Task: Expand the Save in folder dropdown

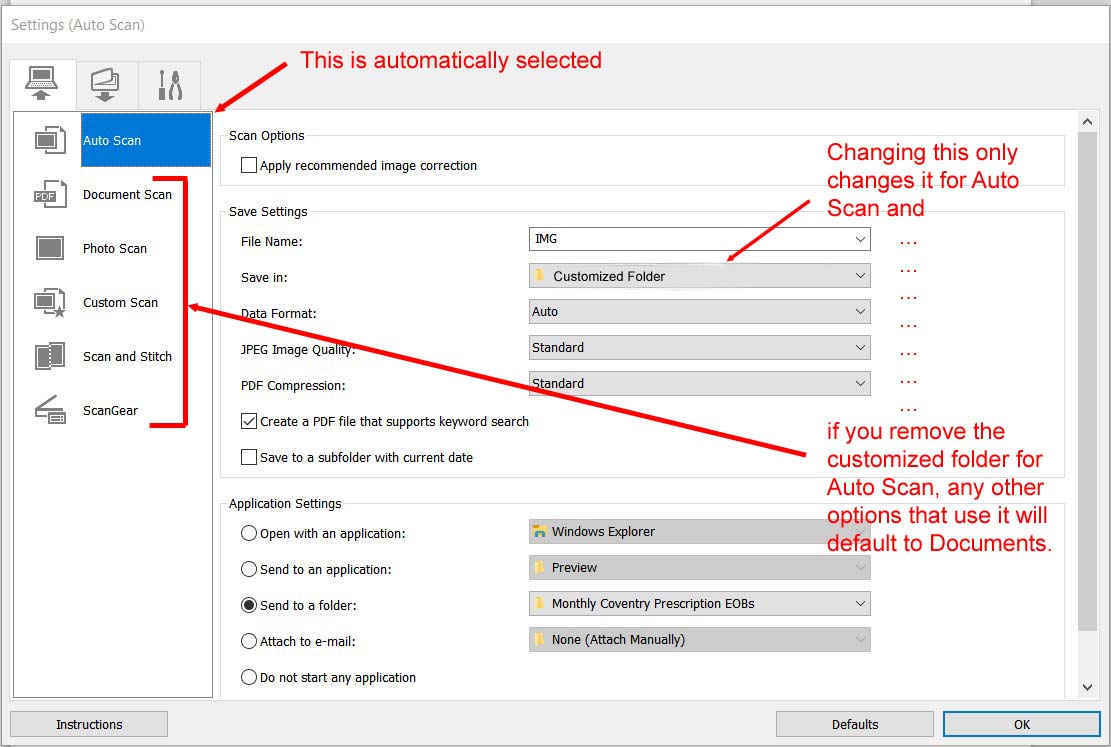Action: (699, 276)
